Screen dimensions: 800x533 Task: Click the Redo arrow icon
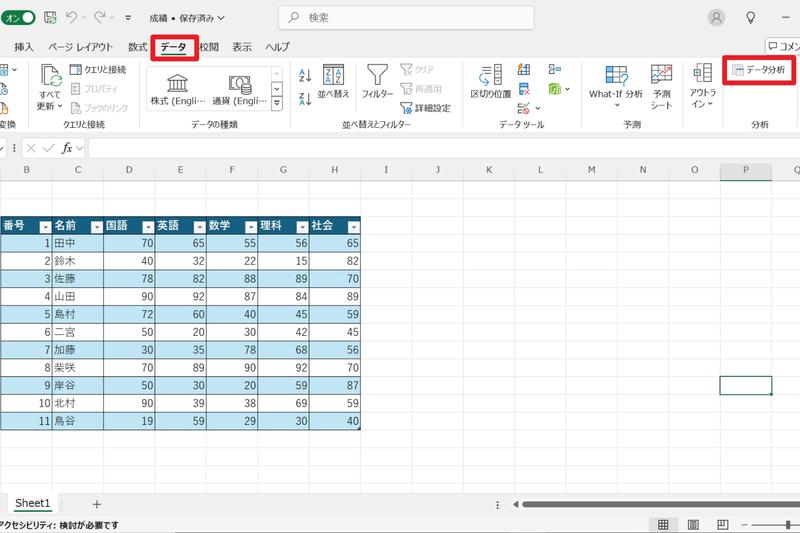100,18
